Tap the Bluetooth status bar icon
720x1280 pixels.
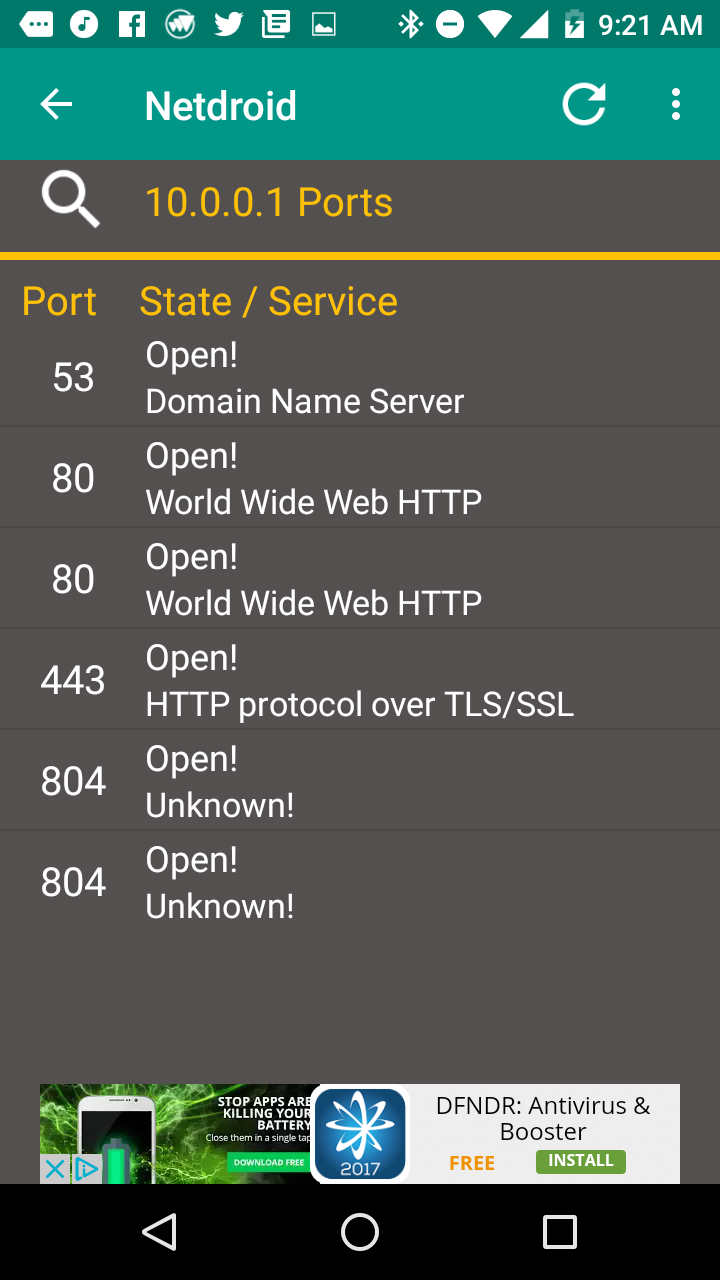click(x=410, y=25)
